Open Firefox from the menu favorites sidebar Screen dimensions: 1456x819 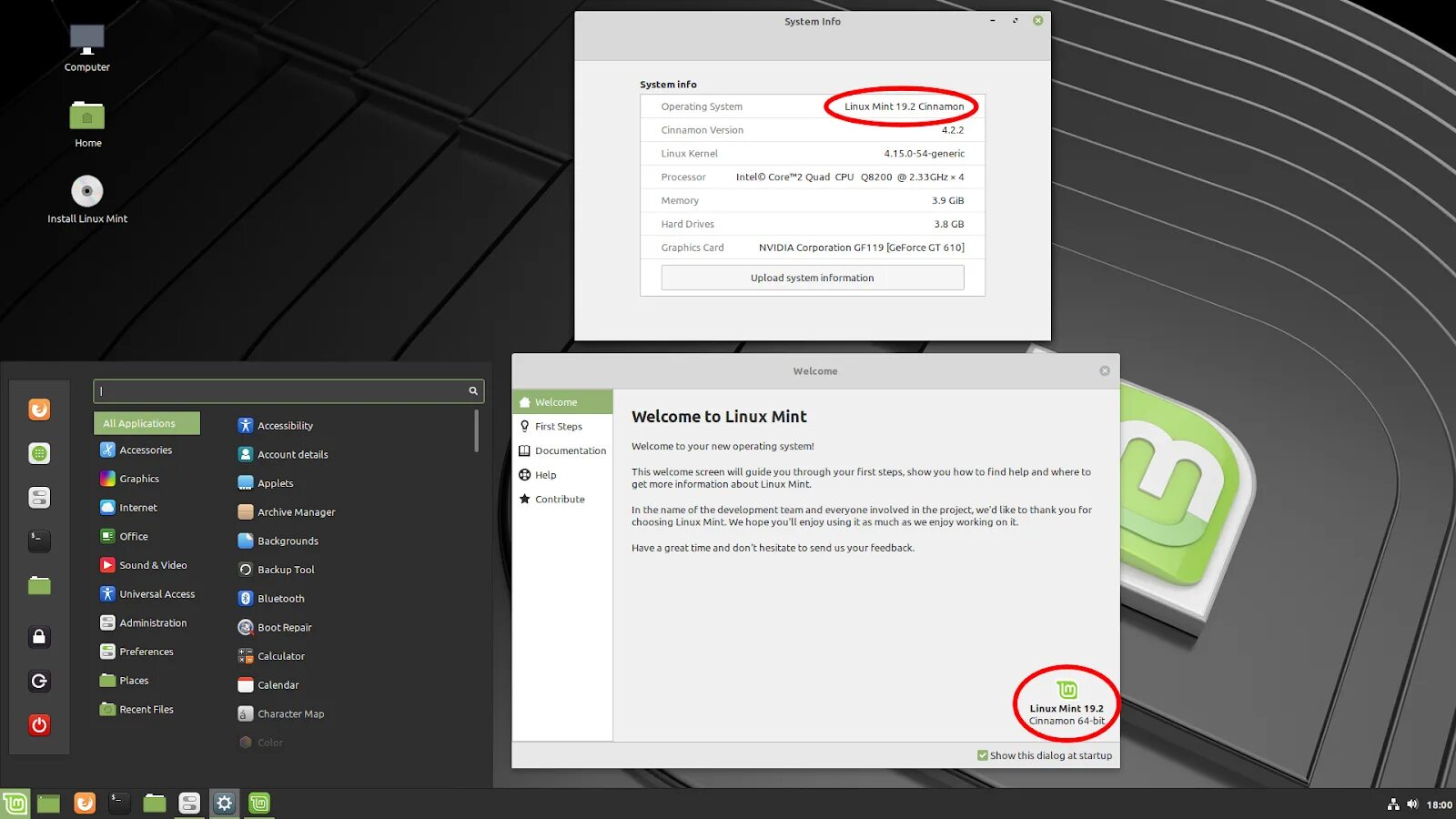click(39, 409)
